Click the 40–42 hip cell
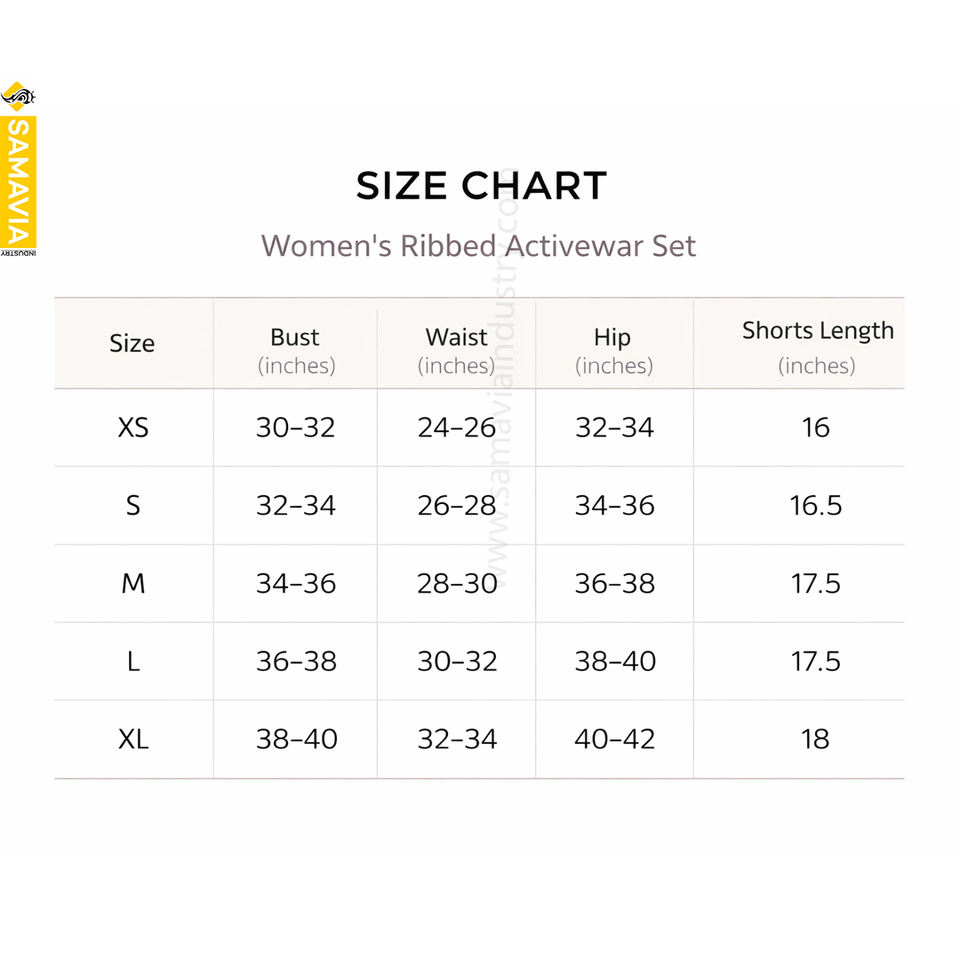Image resolution: width=960 pixels, height=960 pixels. point(614,740)
